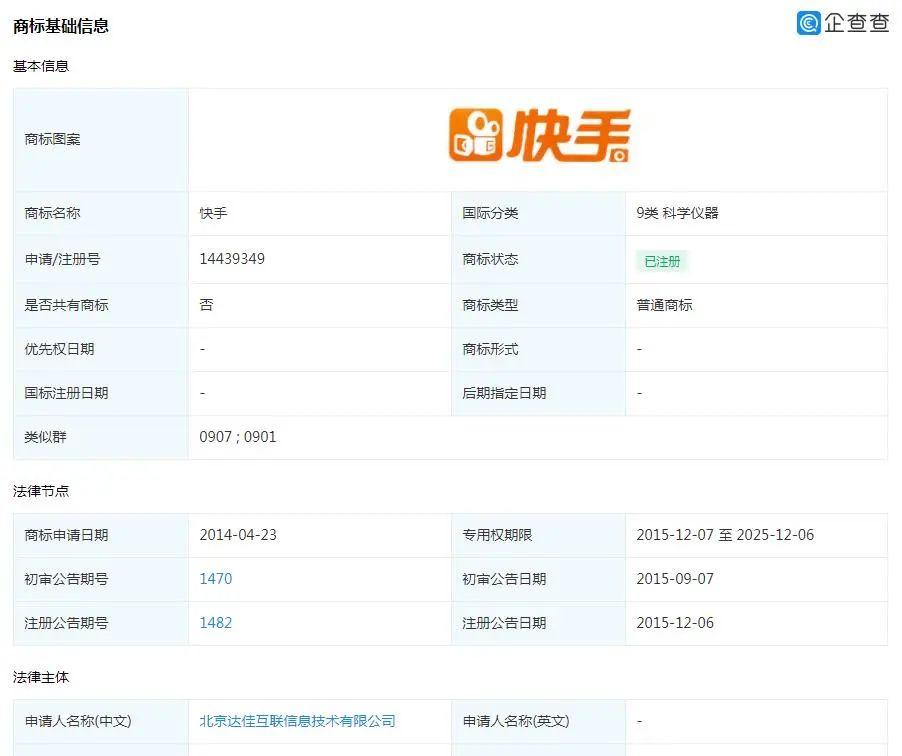Click the 商标名称 label cell
The height and width of the screenshot is (756, 902).
53,212
